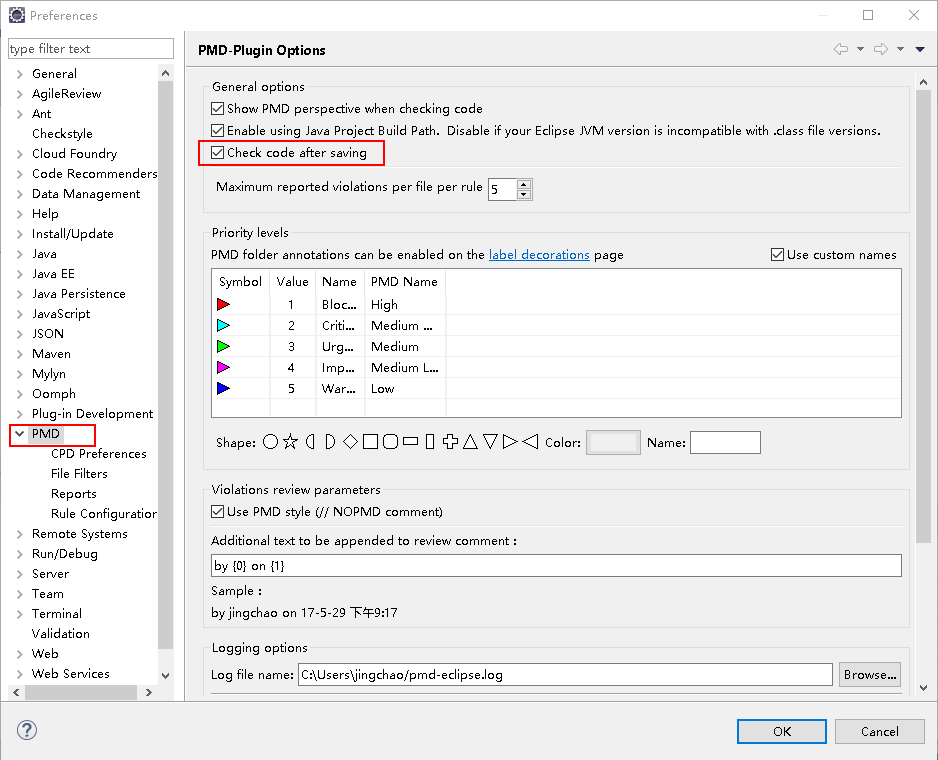Select the right half-circle shape

pyautogui.click(x=330, y=442)
